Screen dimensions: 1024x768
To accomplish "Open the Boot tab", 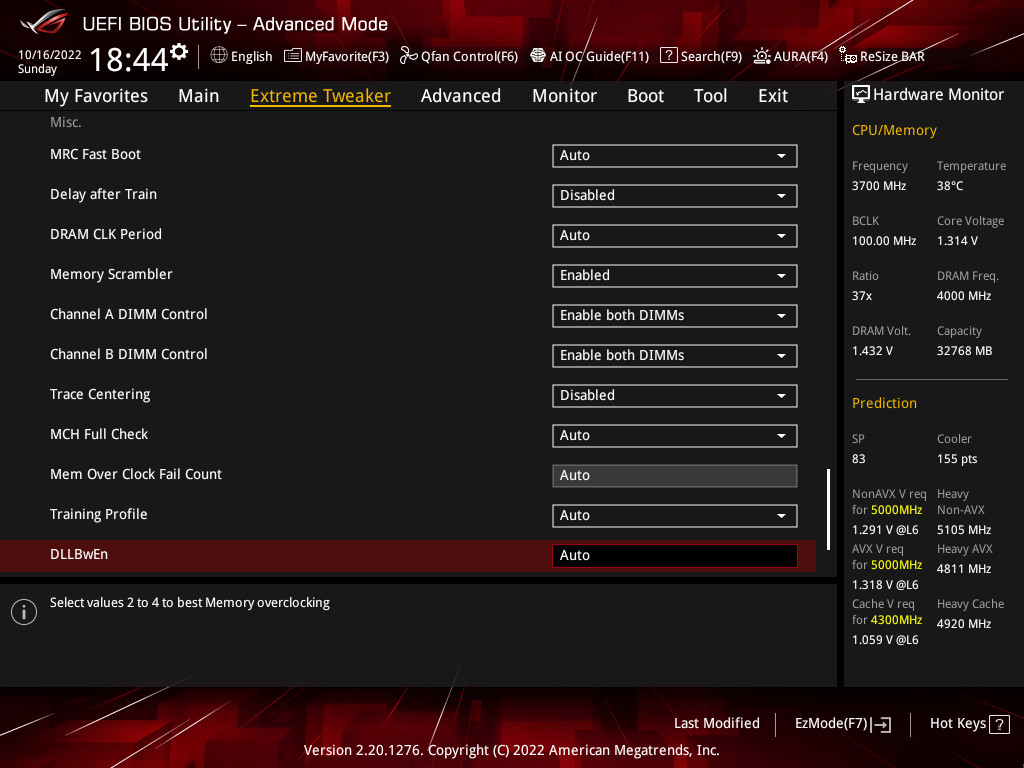I will (645, 95).
